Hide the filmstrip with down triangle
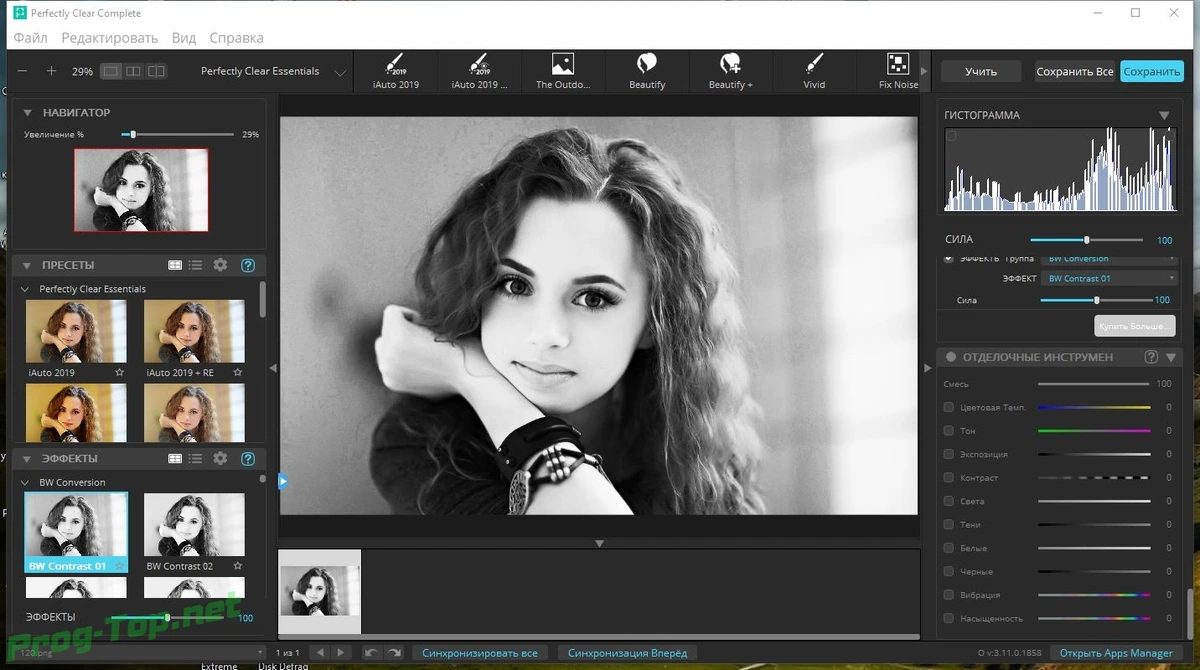This screenshot has height=670, width=1200. coord(599,543)
